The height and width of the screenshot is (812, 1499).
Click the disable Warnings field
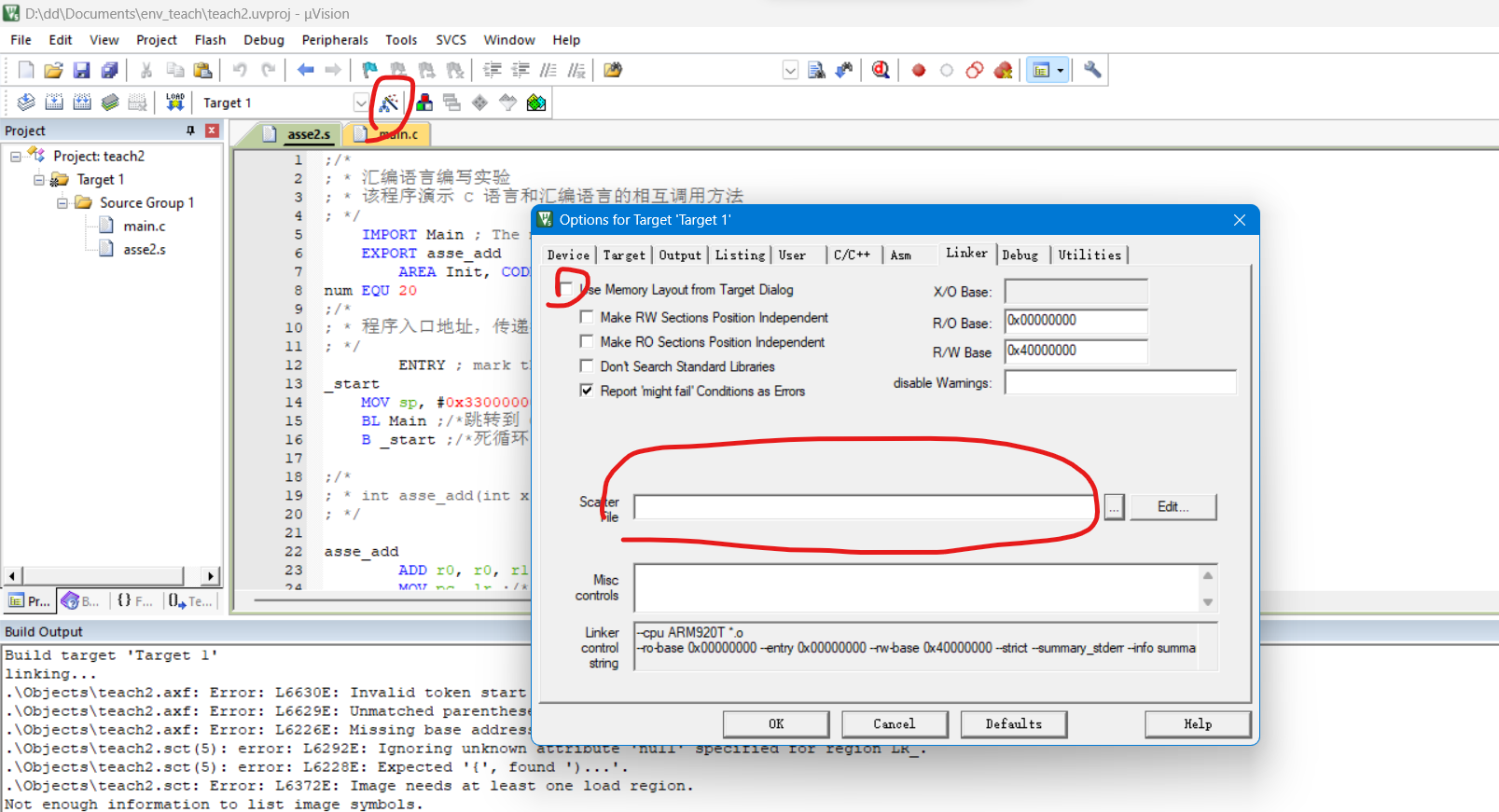pos(1120,383)
